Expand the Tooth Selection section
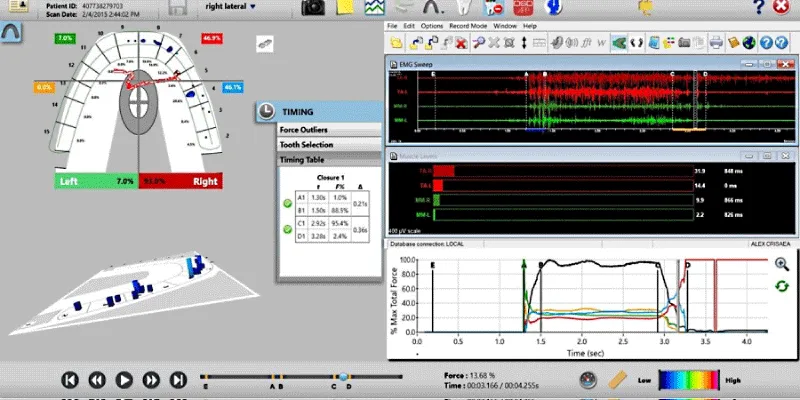800x400 pixels. (329, 145)
